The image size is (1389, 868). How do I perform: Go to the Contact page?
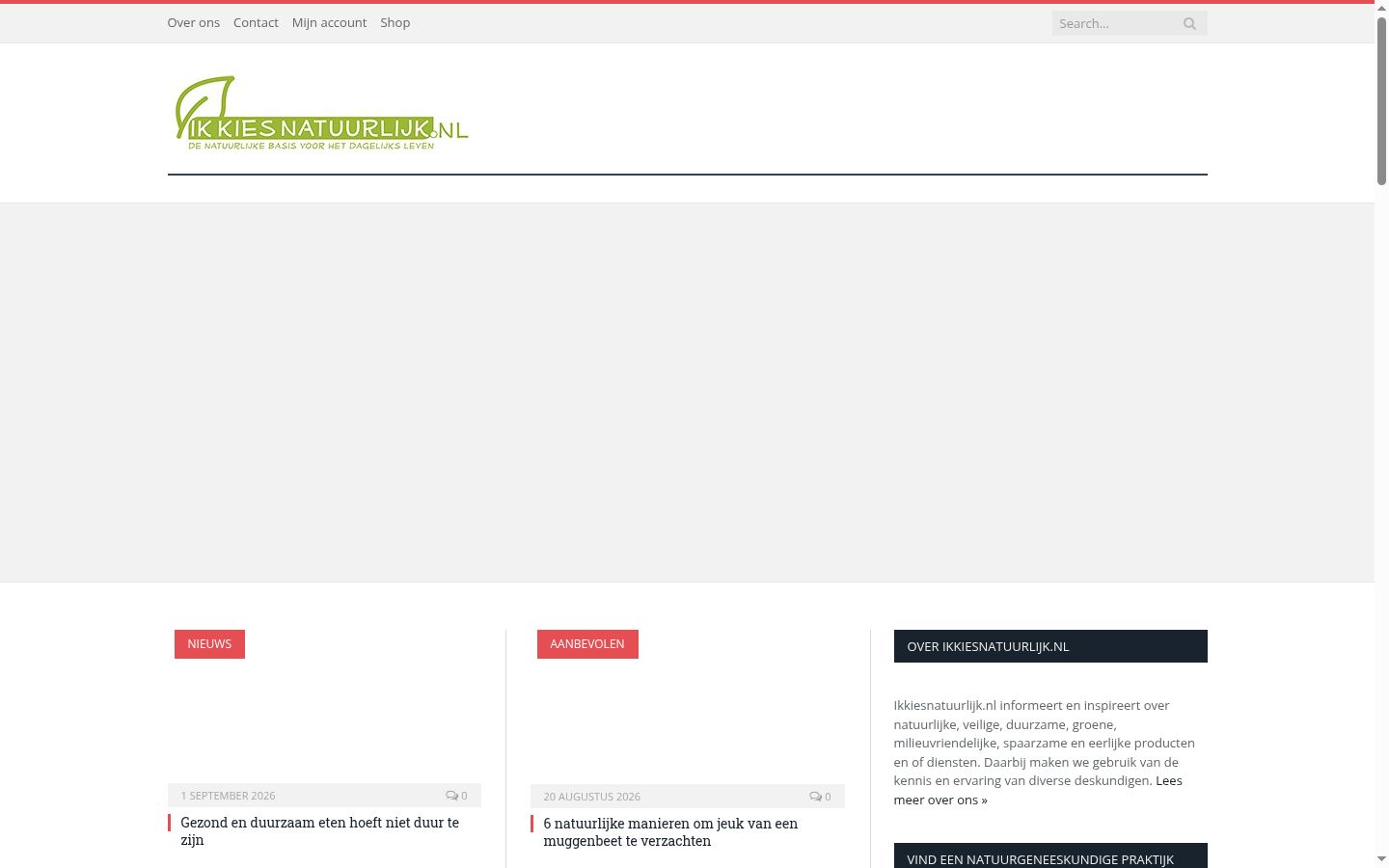pos(256,22)
